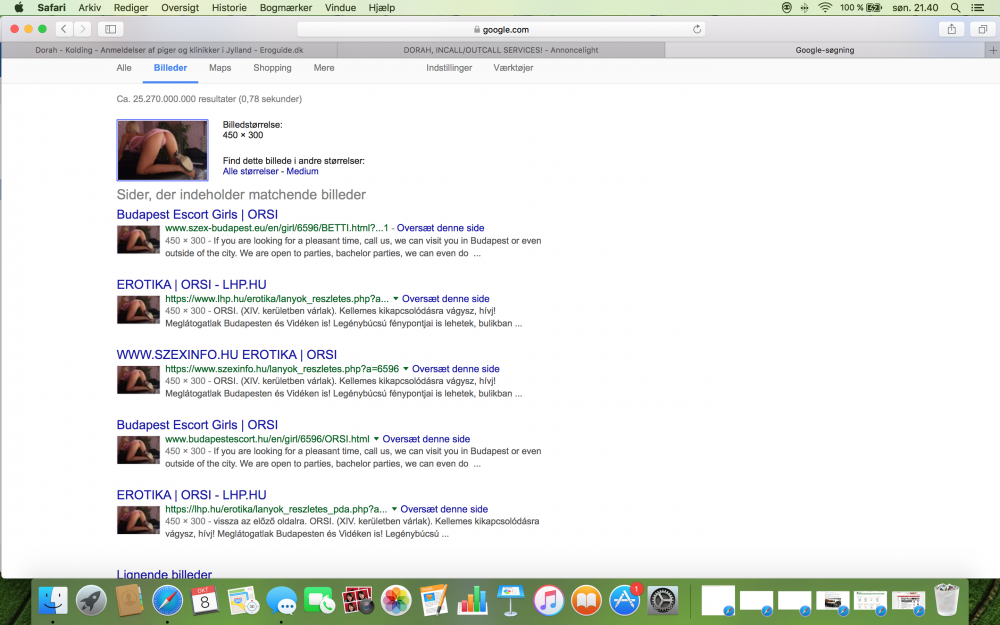The width and height of the screenshot is (1000, 625).
Task: Open the Historie menu
Action: pos(229,8)
